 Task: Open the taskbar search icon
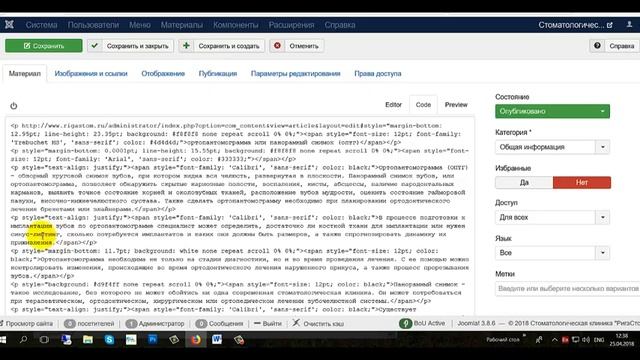tap(24, 340)
